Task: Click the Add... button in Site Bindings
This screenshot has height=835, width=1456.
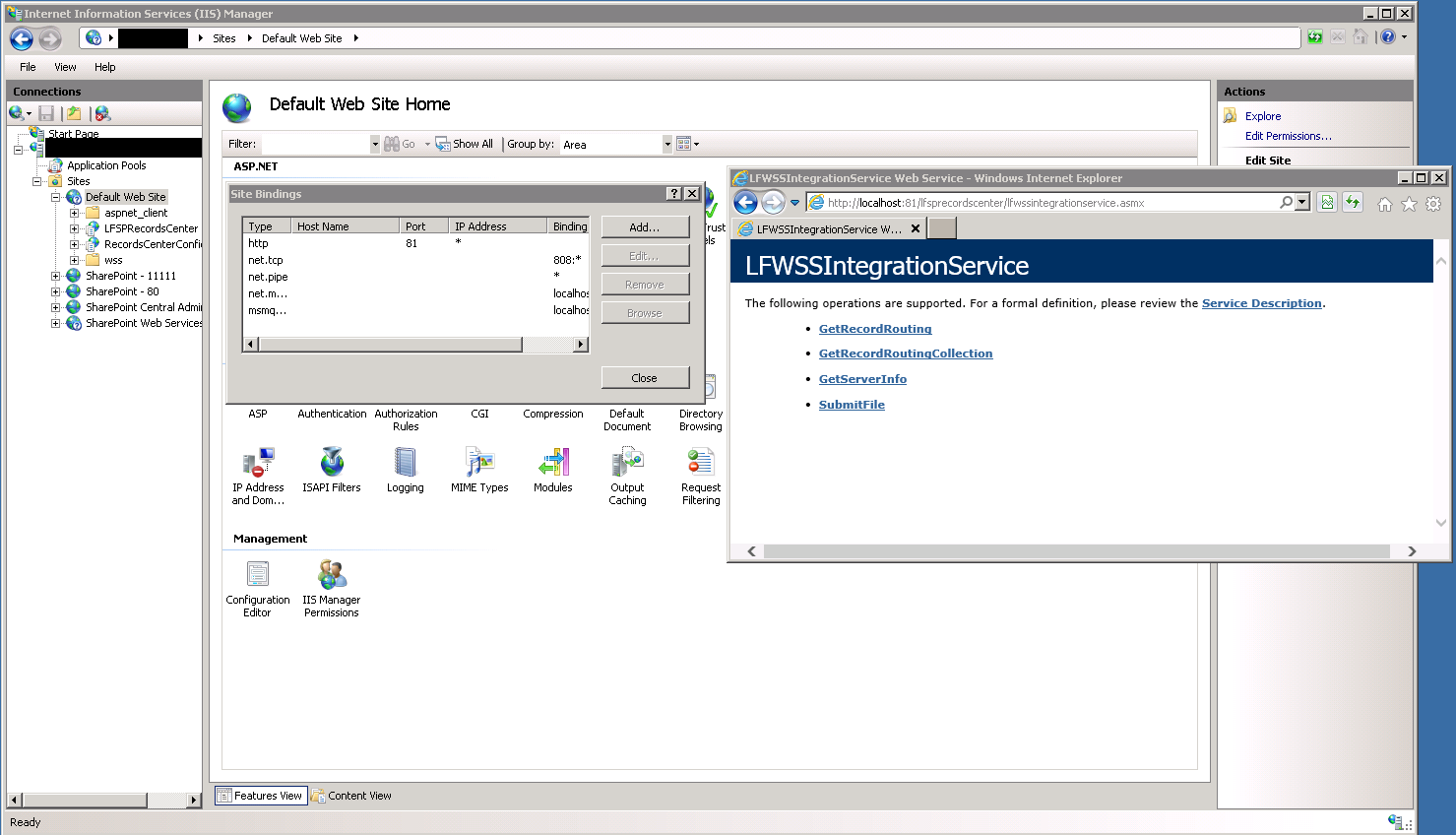Action: point(645,226)
